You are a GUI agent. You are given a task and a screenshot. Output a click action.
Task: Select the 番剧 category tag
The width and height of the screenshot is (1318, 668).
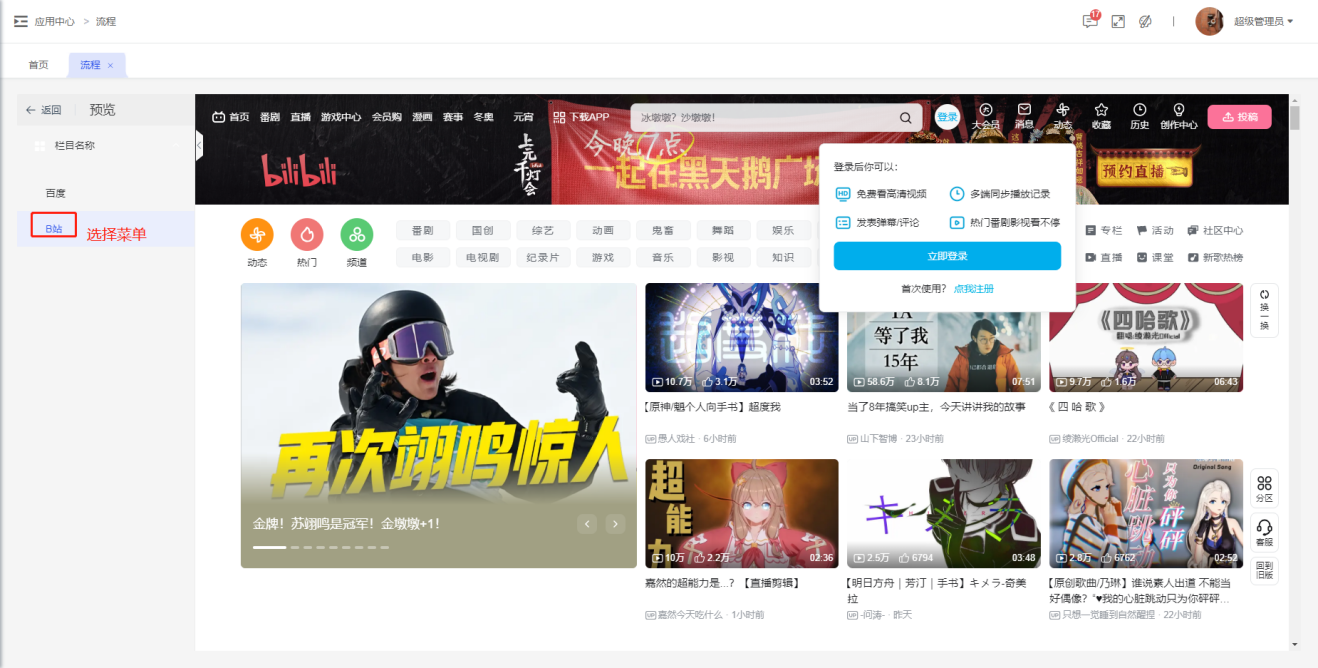click(422, 230)
